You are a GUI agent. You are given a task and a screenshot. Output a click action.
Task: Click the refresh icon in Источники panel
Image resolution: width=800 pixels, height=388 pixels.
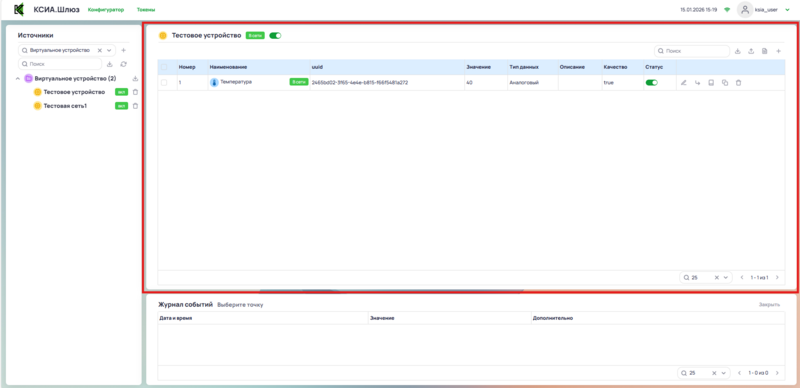(123, 64)
